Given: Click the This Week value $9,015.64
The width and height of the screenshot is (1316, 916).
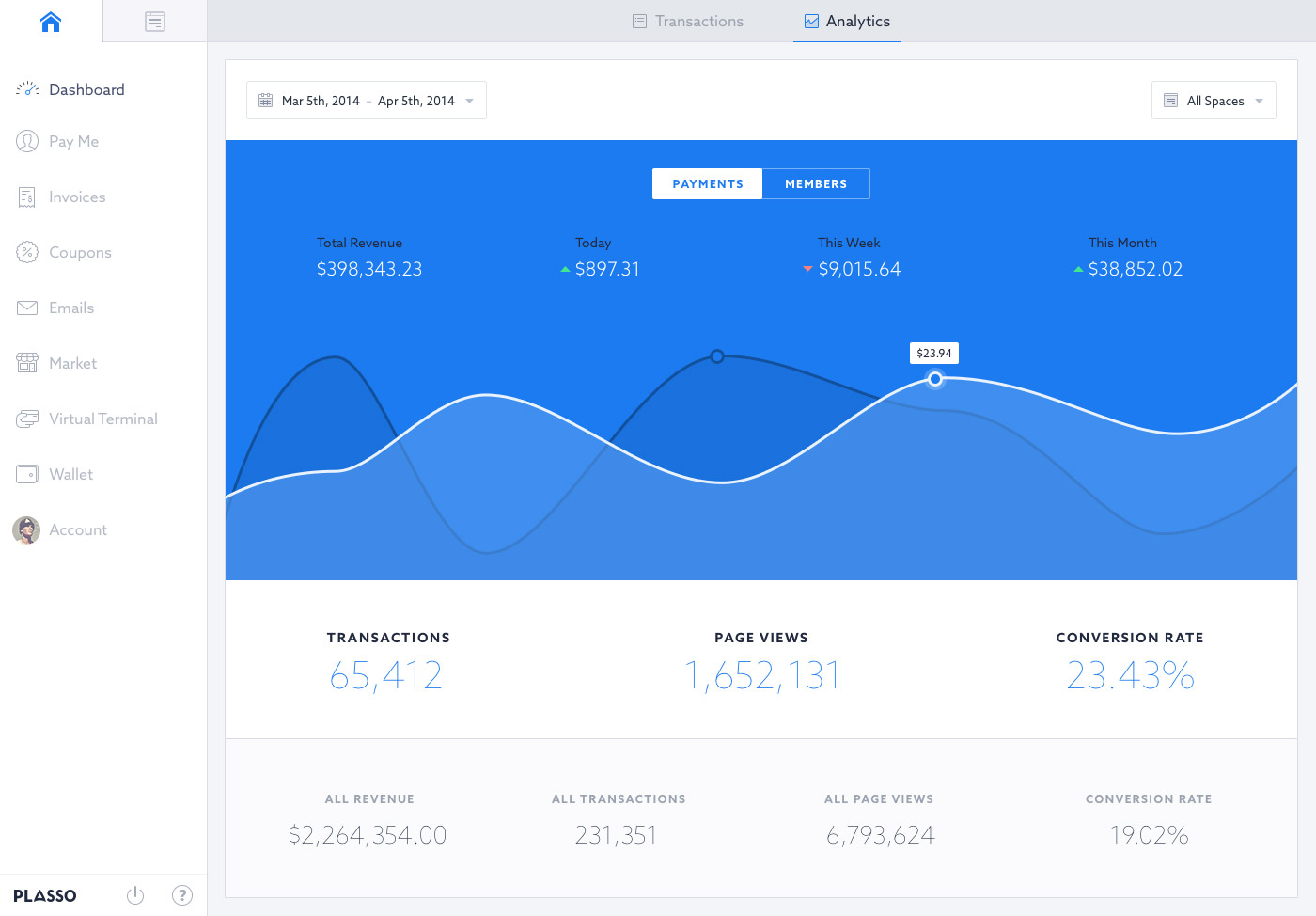Looking at the screenshot, I should tap(860, 269).
